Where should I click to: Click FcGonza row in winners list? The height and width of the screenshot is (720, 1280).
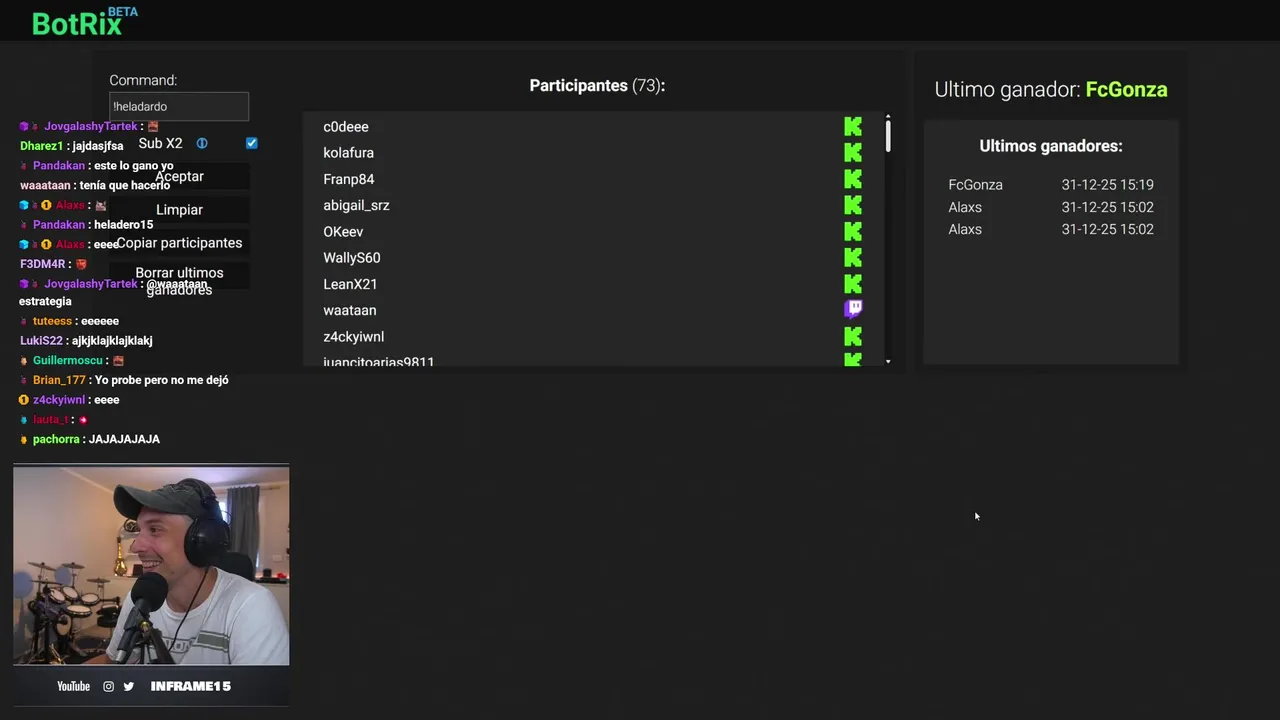tap(1051, 185)
